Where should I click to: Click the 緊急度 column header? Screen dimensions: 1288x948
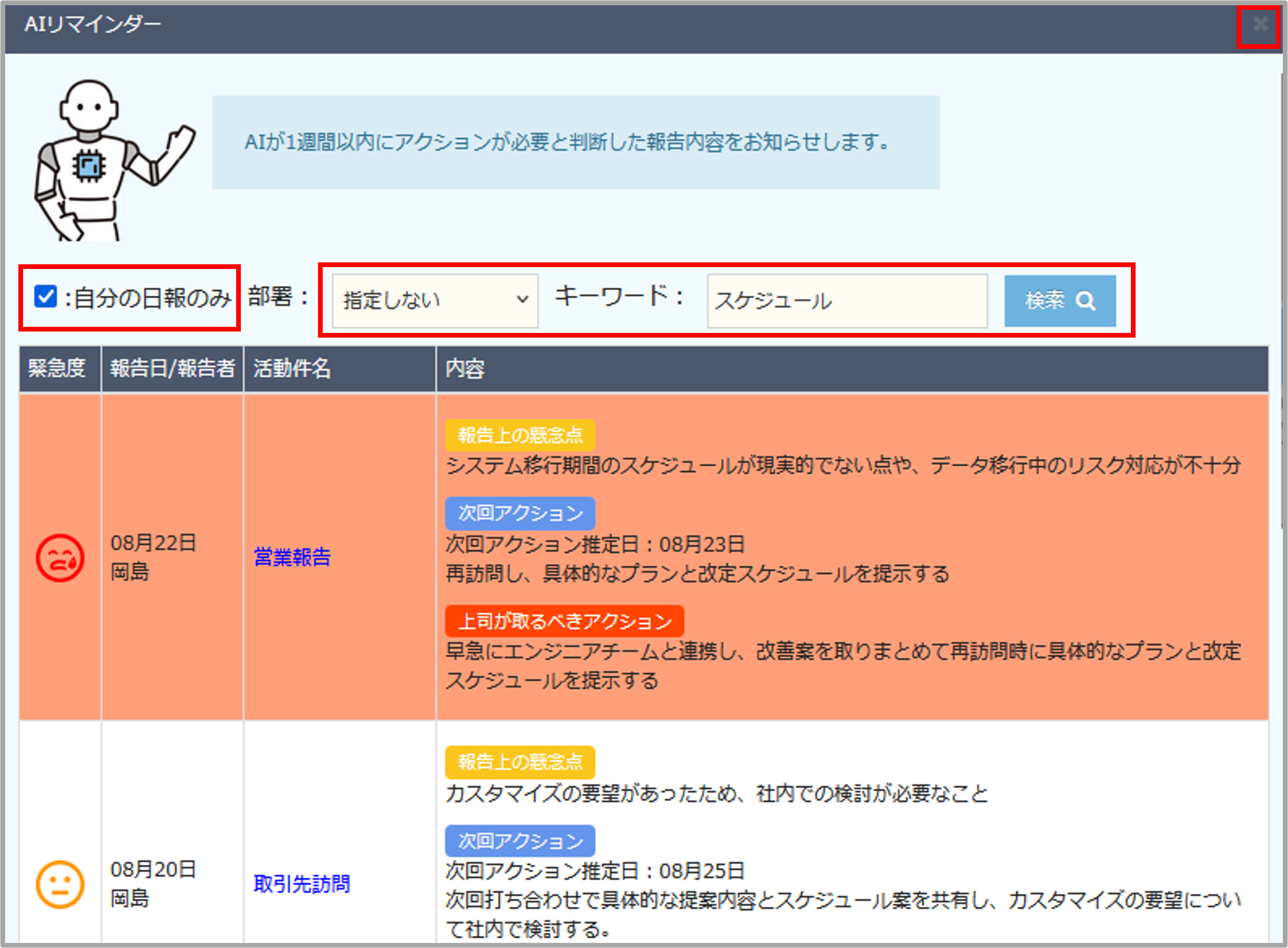pyautogui.click(x=57, y=368)
